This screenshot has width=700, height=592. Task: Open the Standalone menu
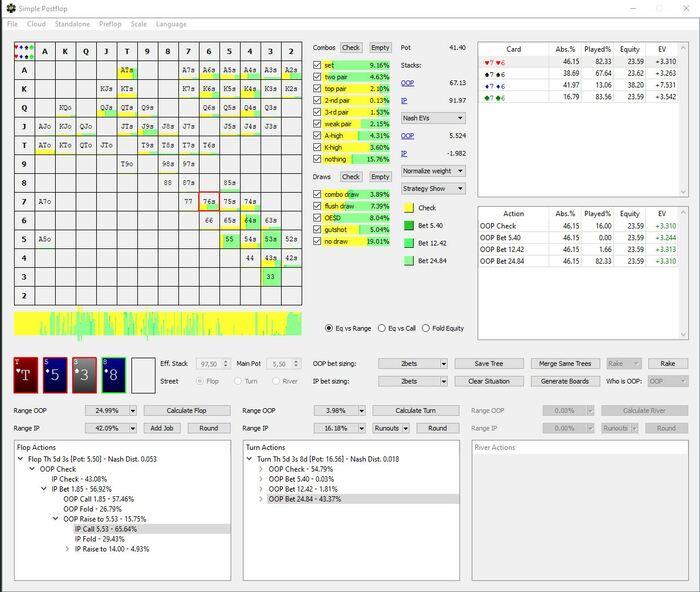coord(73,23)
